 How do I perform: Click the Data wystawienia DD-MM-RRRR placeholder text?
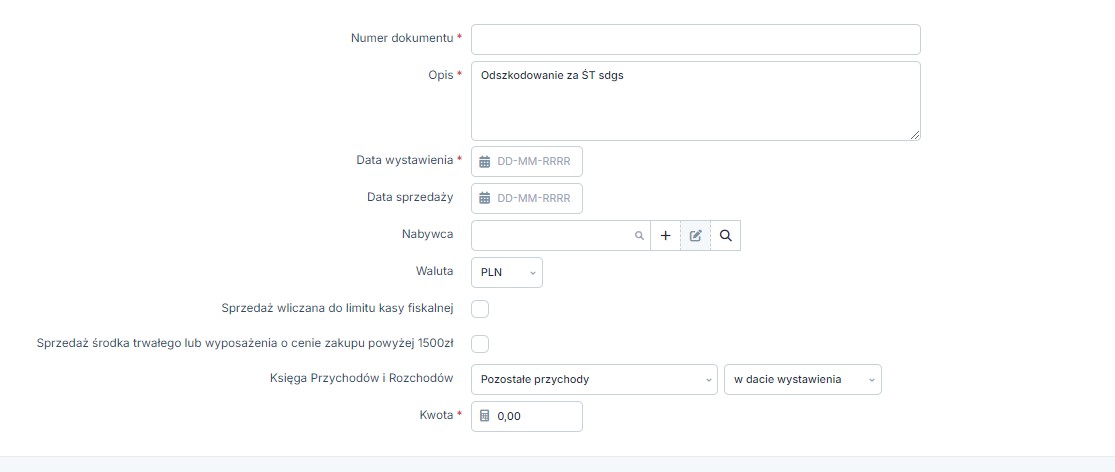[534, 162]
